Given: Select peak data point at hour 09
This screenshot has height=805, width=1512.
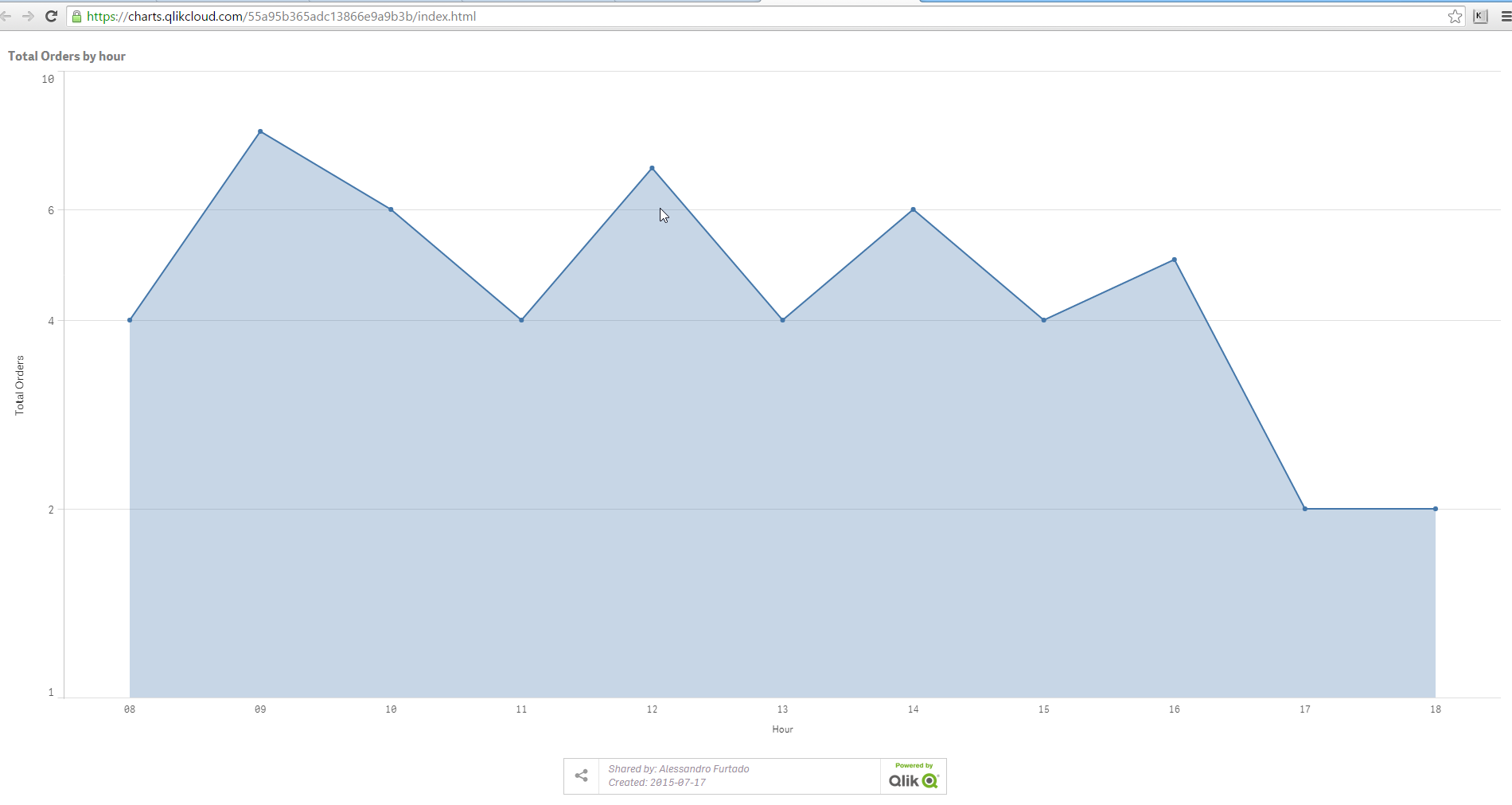Looking at the screenshot, I should [x=260, y=131].
